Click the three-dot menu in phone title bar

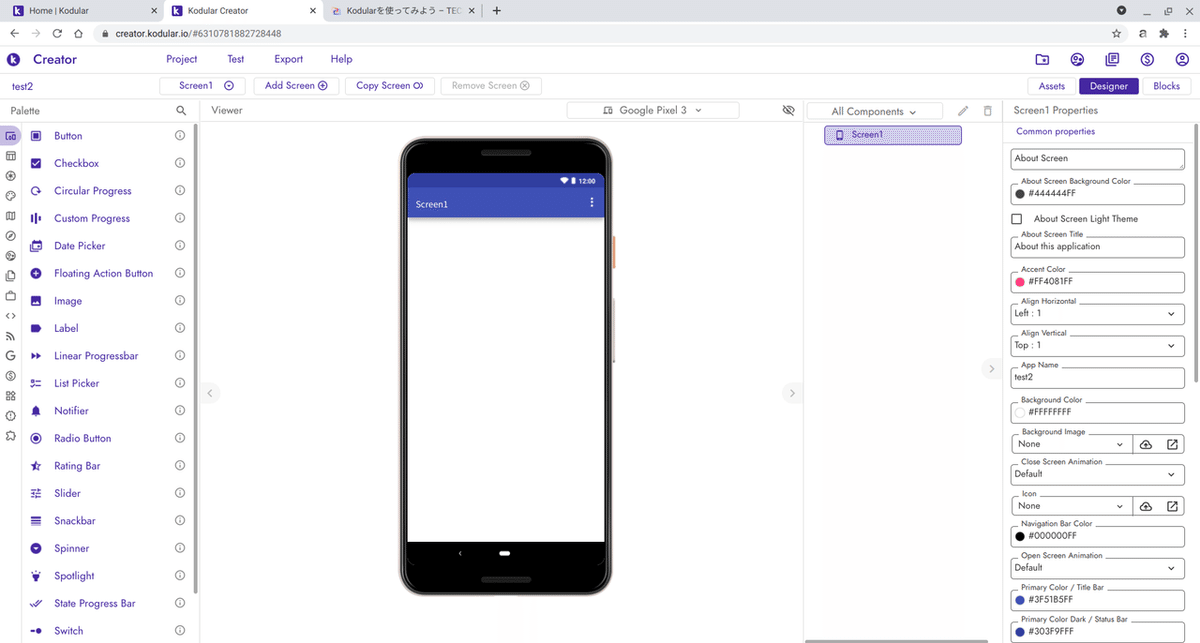591,203
